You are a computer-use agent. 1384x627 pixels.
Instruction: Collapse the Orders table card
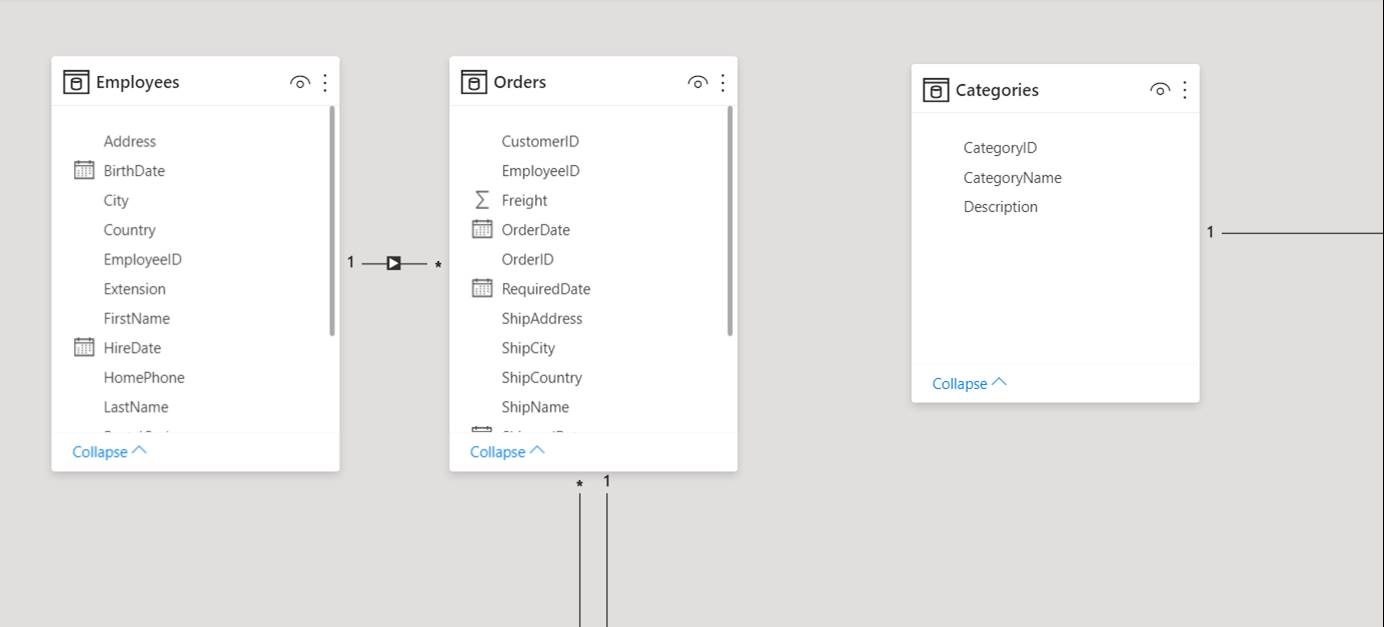507,452
